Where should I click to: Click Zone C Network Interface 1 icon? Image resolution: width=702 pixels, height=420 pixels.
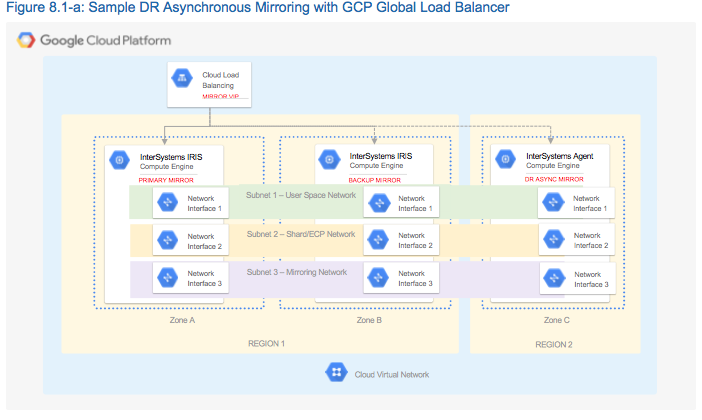552,203
